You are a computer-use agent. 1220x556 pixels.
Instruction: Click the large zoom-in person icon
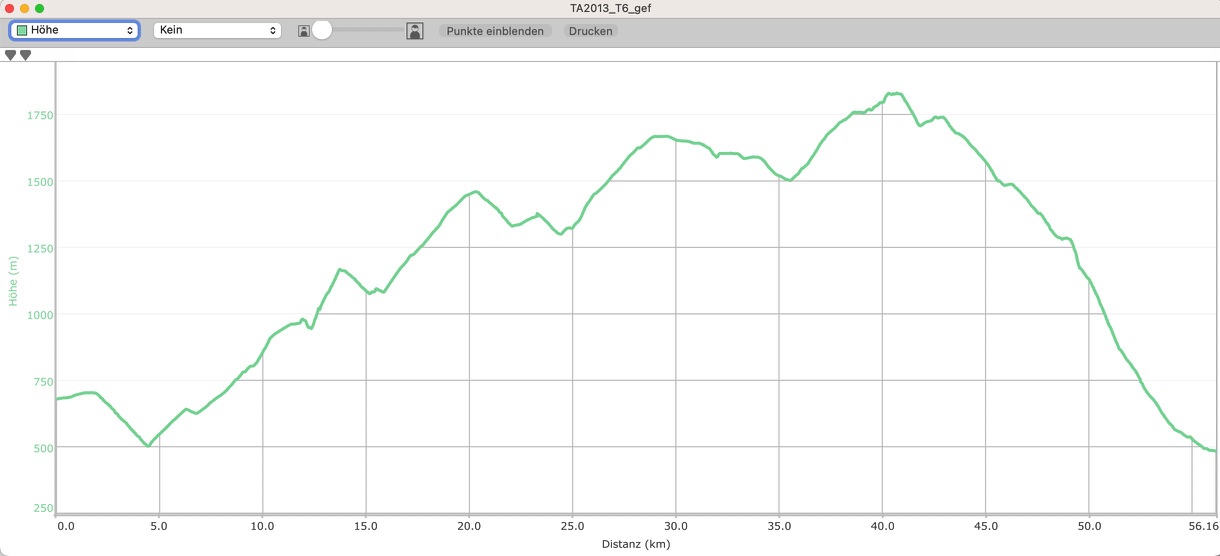pyautogui.click(x=415, y=31)
